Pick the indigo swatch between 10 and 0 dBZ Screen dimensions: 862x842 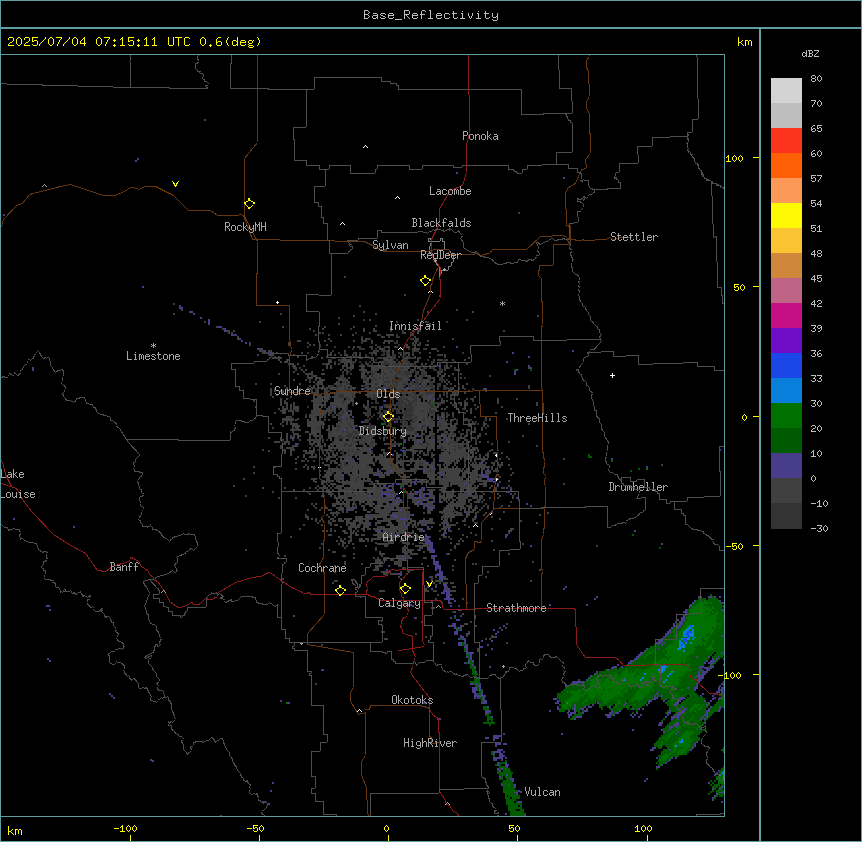786,466
